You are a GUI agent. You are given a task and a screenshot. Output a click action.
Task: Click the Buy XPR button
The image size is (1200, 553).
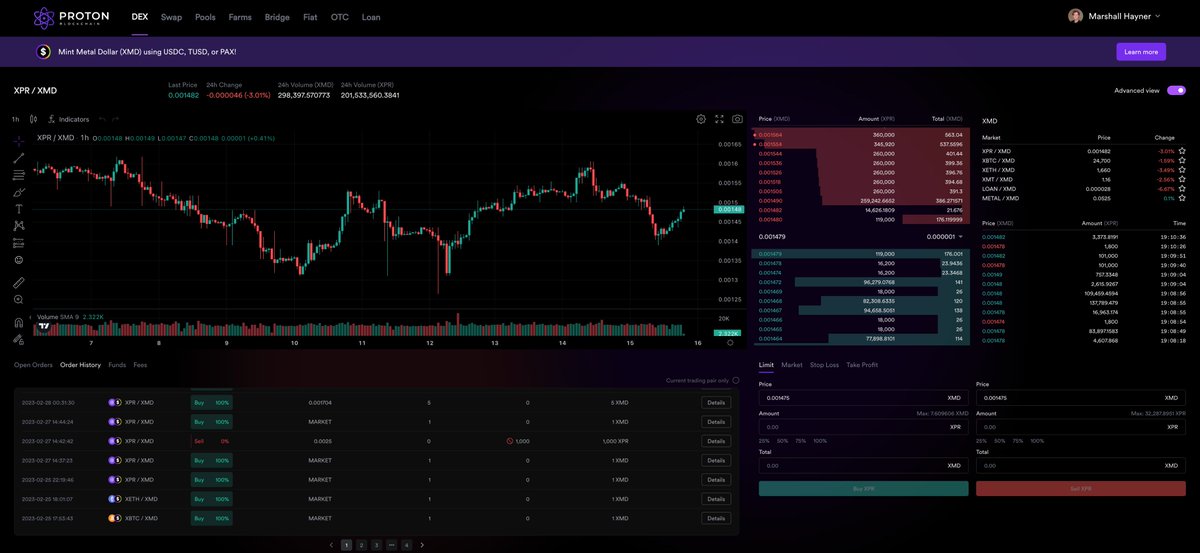pos(863,489)
